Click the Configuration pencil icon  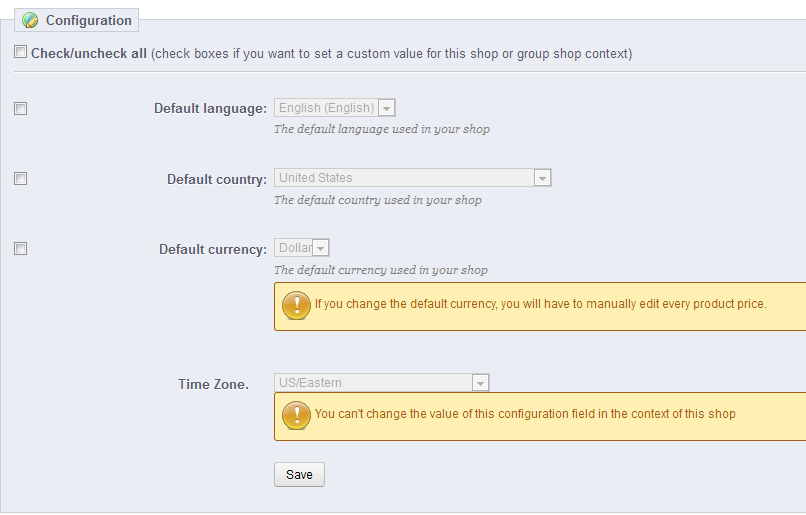point(30,20)
